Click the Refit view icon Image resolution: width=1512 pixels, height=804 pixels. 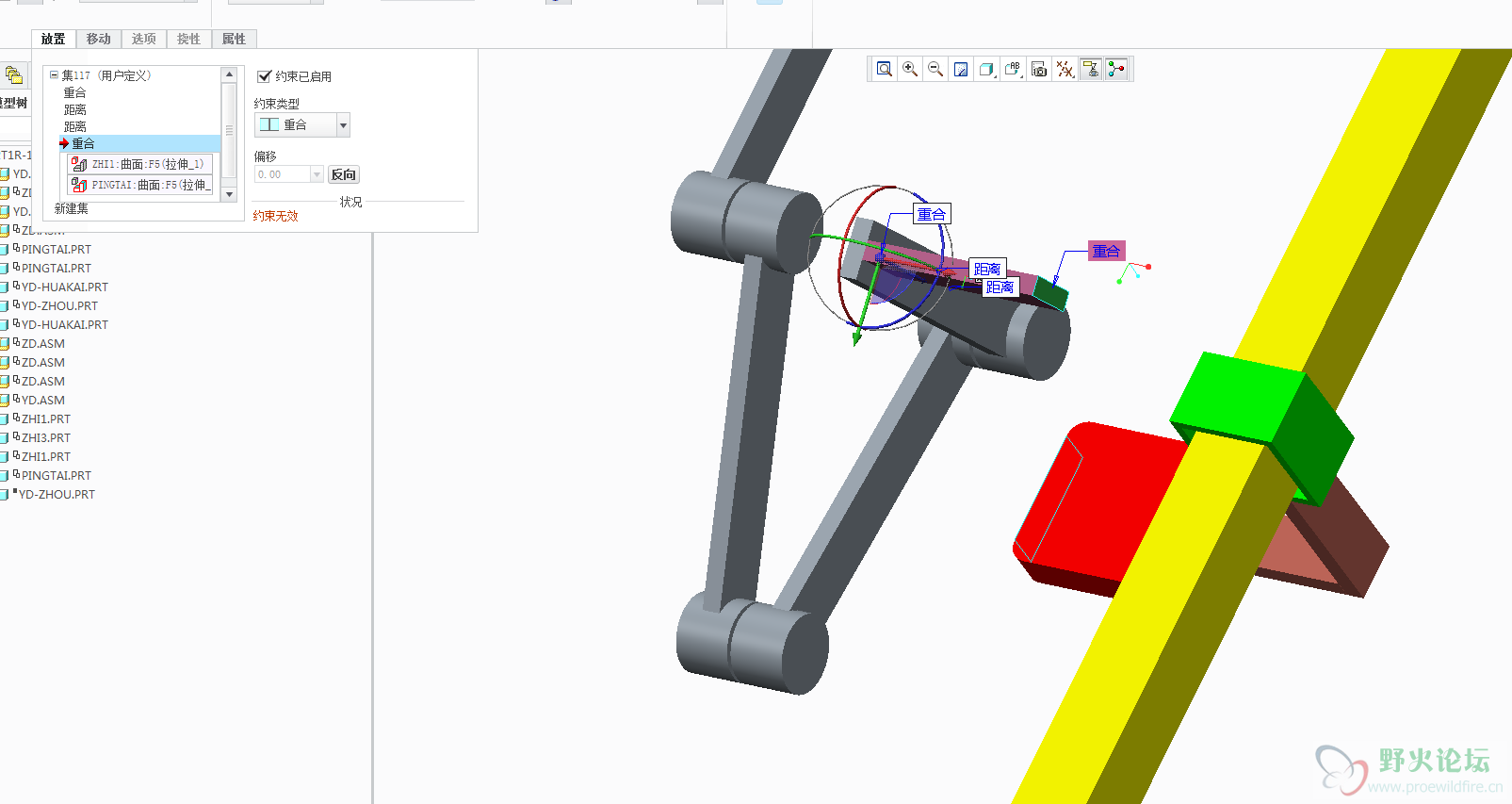click(884, 69)
